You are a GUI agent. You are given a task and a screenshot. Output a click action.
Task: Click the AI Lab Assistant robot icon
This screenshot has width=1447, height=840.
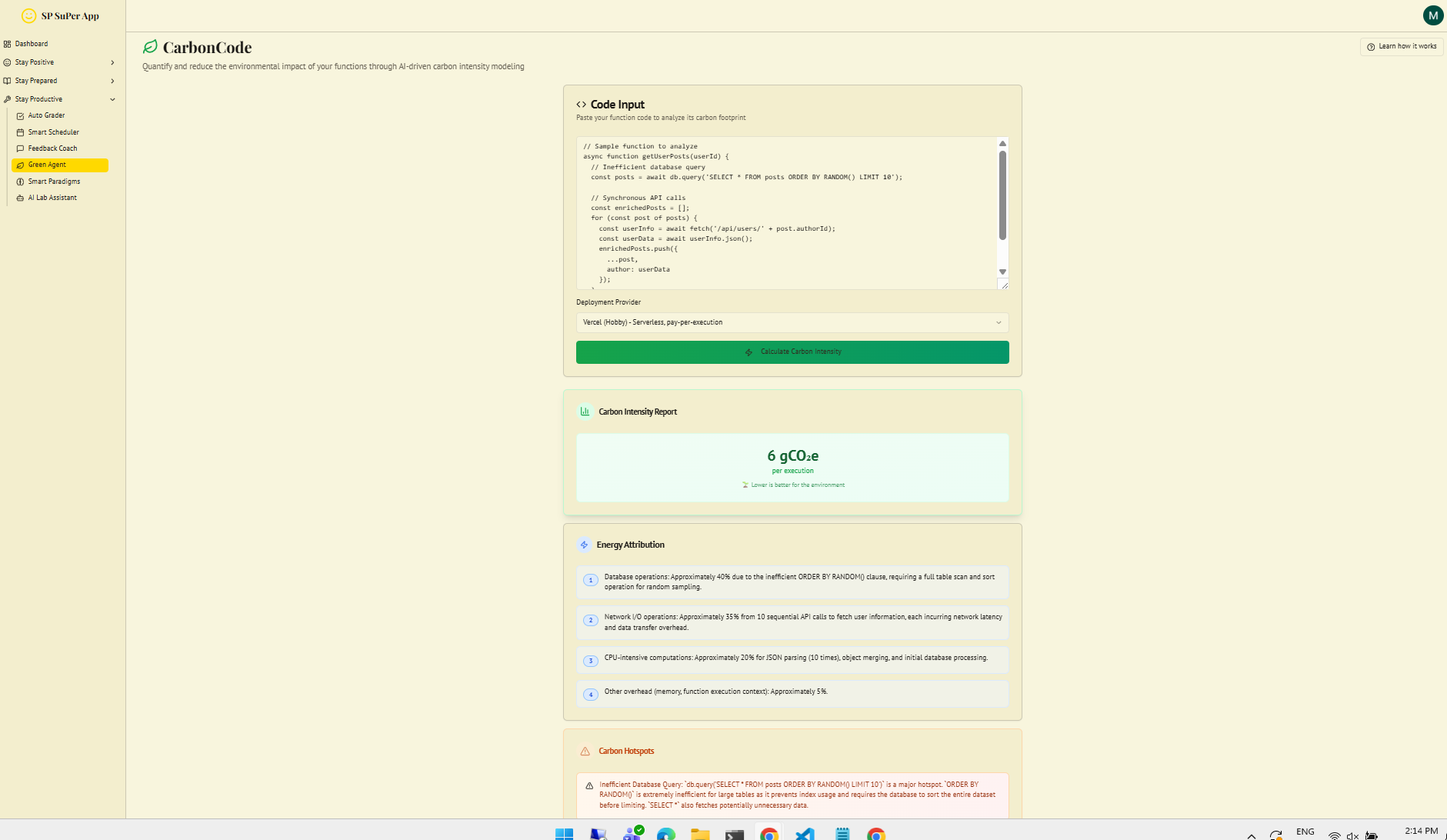pos(20,198)
